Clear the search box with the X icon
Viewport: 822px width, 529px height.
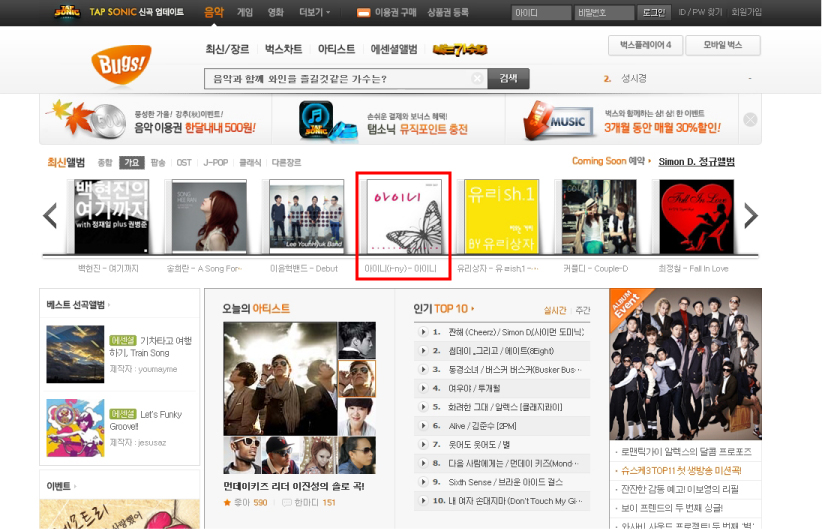(x=477, y=79)
